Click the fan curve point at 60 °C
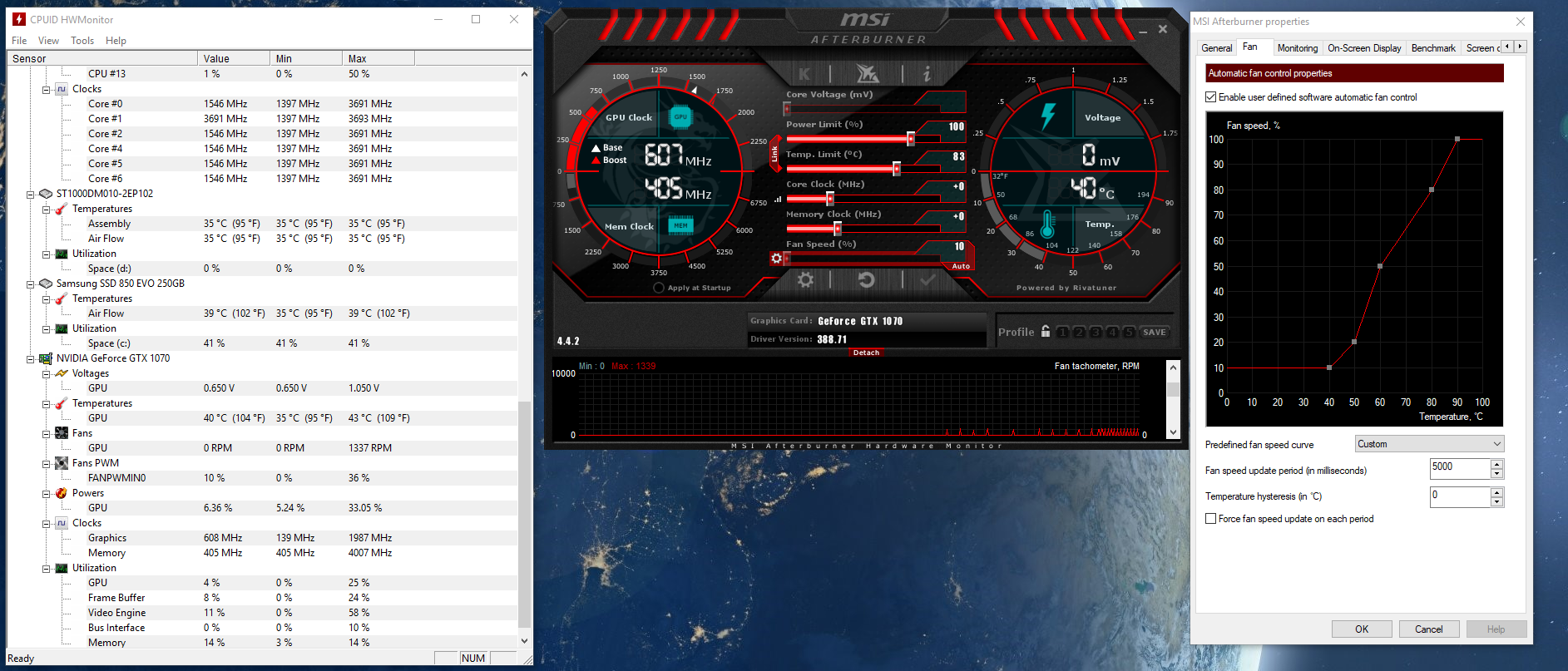The width and height of the screenshot is (1568, 671). pyautogui.click(x=1380, y=266)
